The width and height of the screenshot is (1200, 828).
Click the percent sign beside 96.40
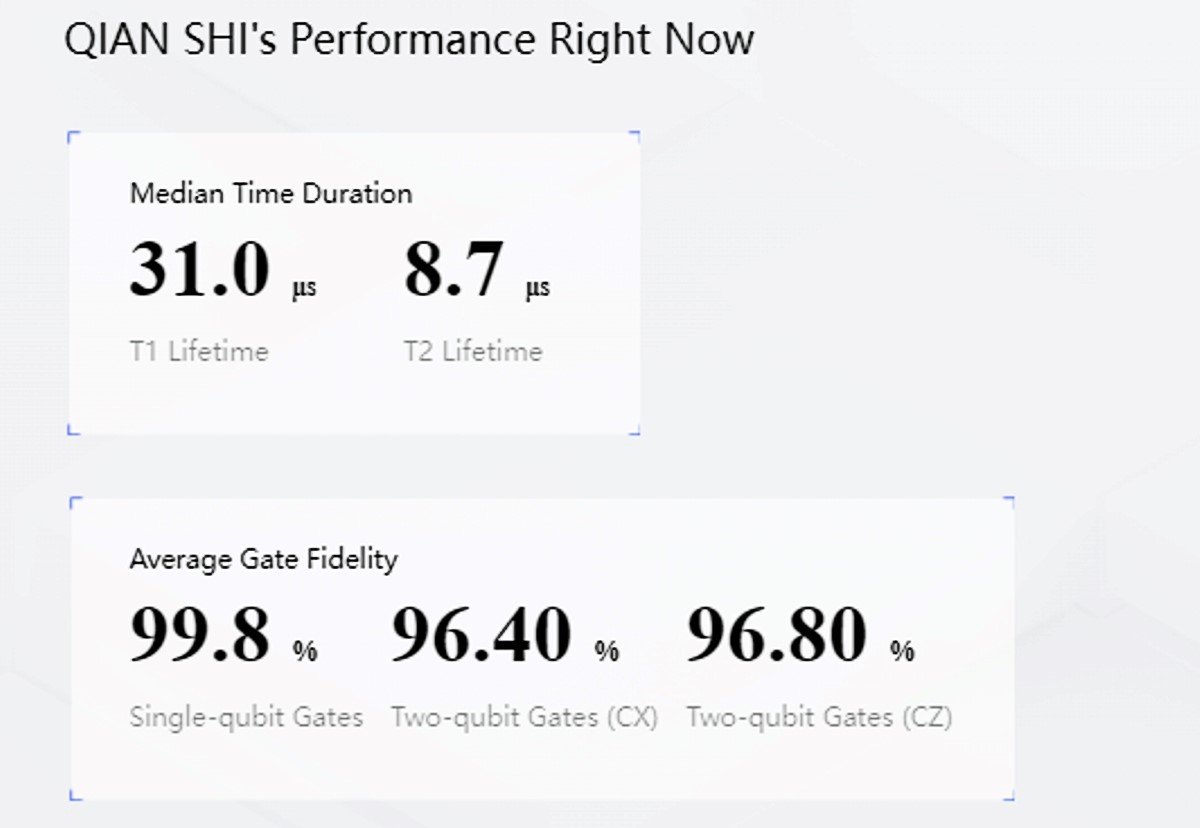point(607,652)
